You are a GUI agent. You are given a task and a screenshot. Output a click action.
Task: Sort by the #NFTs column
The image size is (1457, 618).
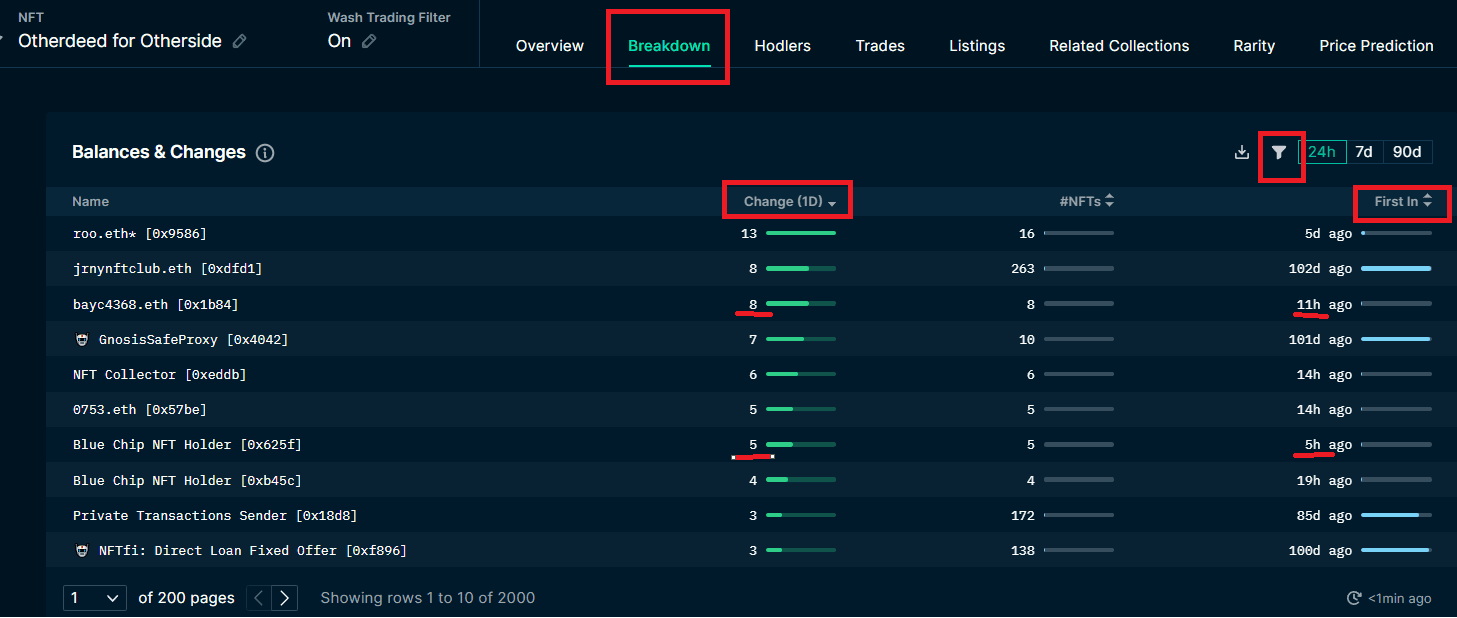1086,202
